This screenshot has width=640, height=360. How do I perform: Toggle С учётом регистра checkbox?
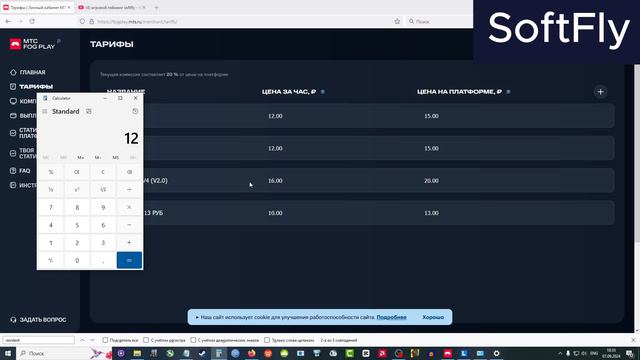click(x=146, y=340)
